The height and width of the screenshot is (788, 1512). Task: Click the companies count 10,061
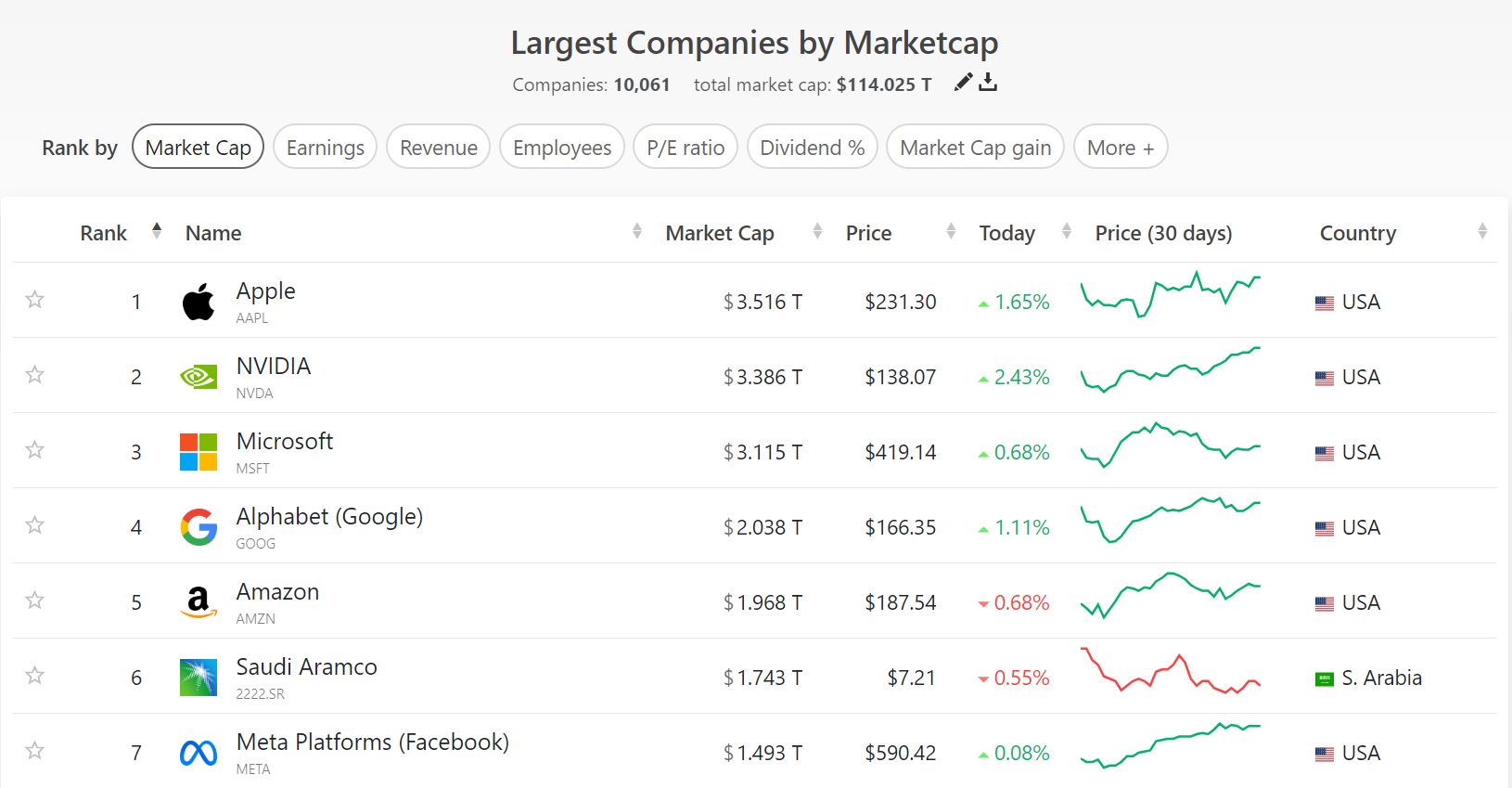click(x=642, y=84)
